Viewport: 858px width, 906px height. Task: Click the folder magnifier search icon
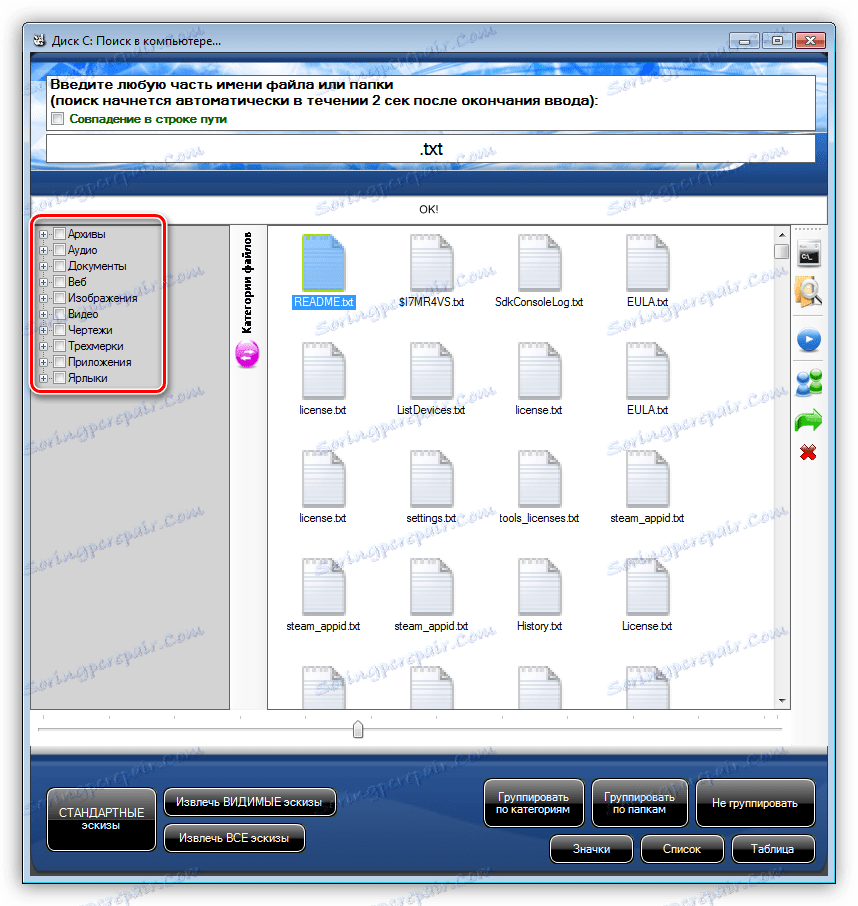click(x=809, y=292)
